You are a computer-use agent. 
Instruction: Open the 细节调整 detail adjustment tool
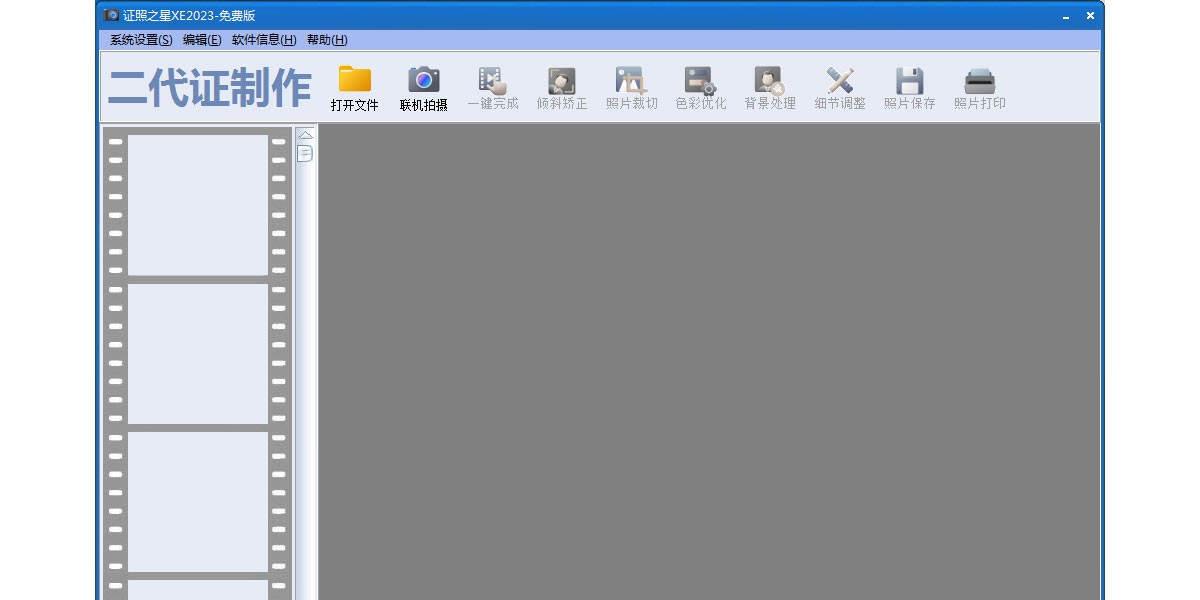pos(839,80)
